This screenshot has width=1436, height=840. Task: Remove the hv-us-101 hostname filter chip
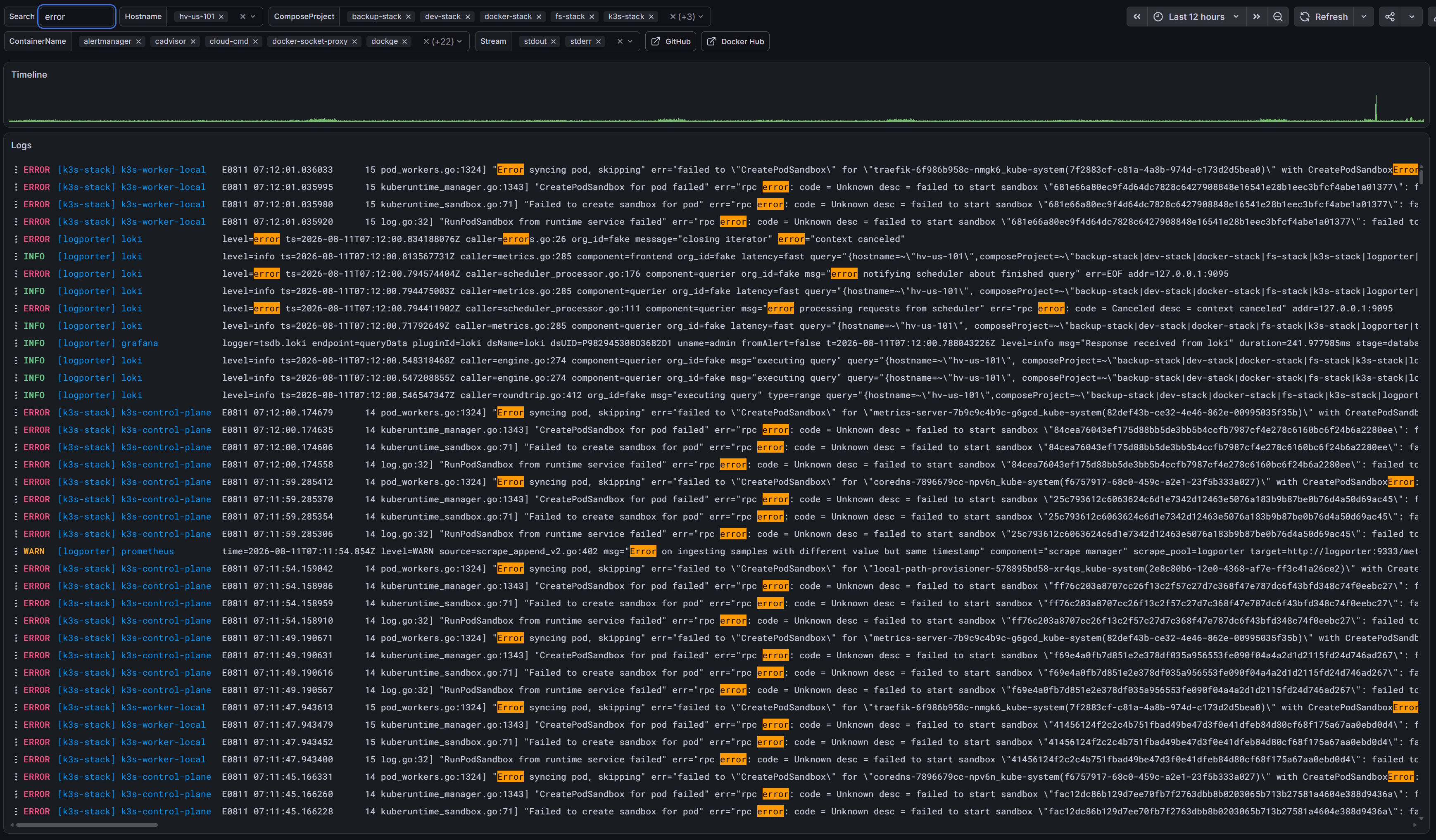(x=221, y=17)
